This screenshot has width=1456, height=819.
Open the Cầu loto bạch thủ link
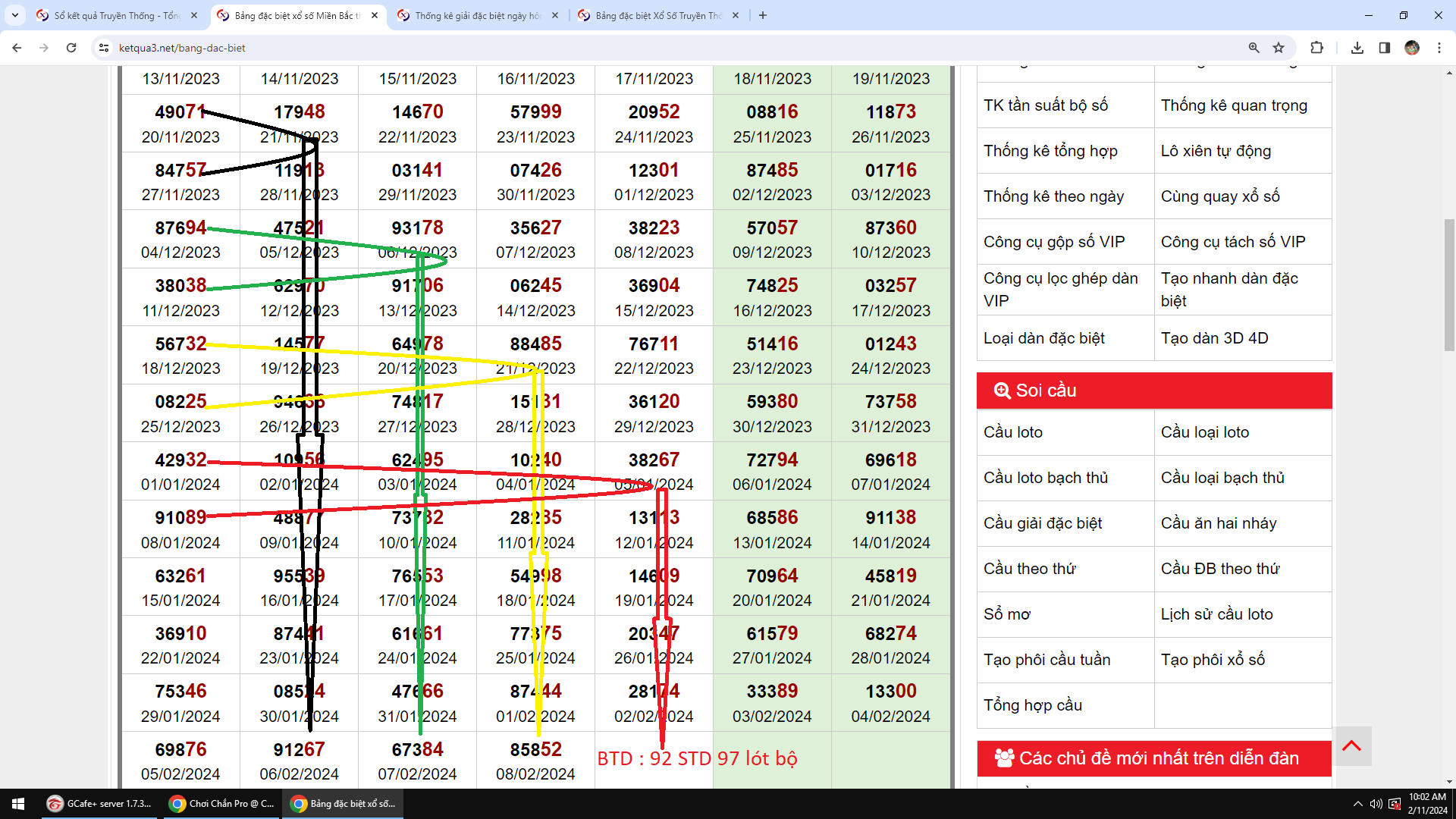coord(1046,478)
